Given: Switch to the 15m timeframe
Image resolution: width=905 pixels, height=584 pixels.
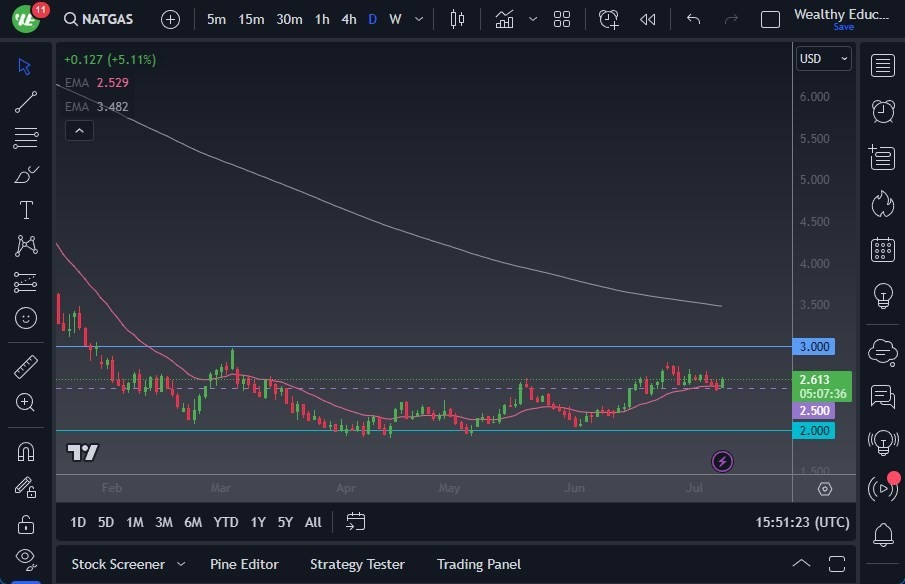Looking at the screenshot, I should pyautogui.click(x=251, y=19).
